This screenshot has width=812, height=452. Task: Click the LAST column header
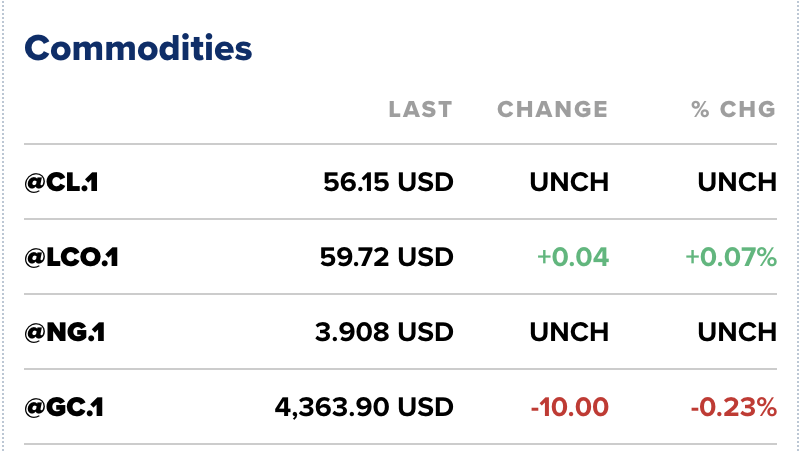[x=420, y=109]
